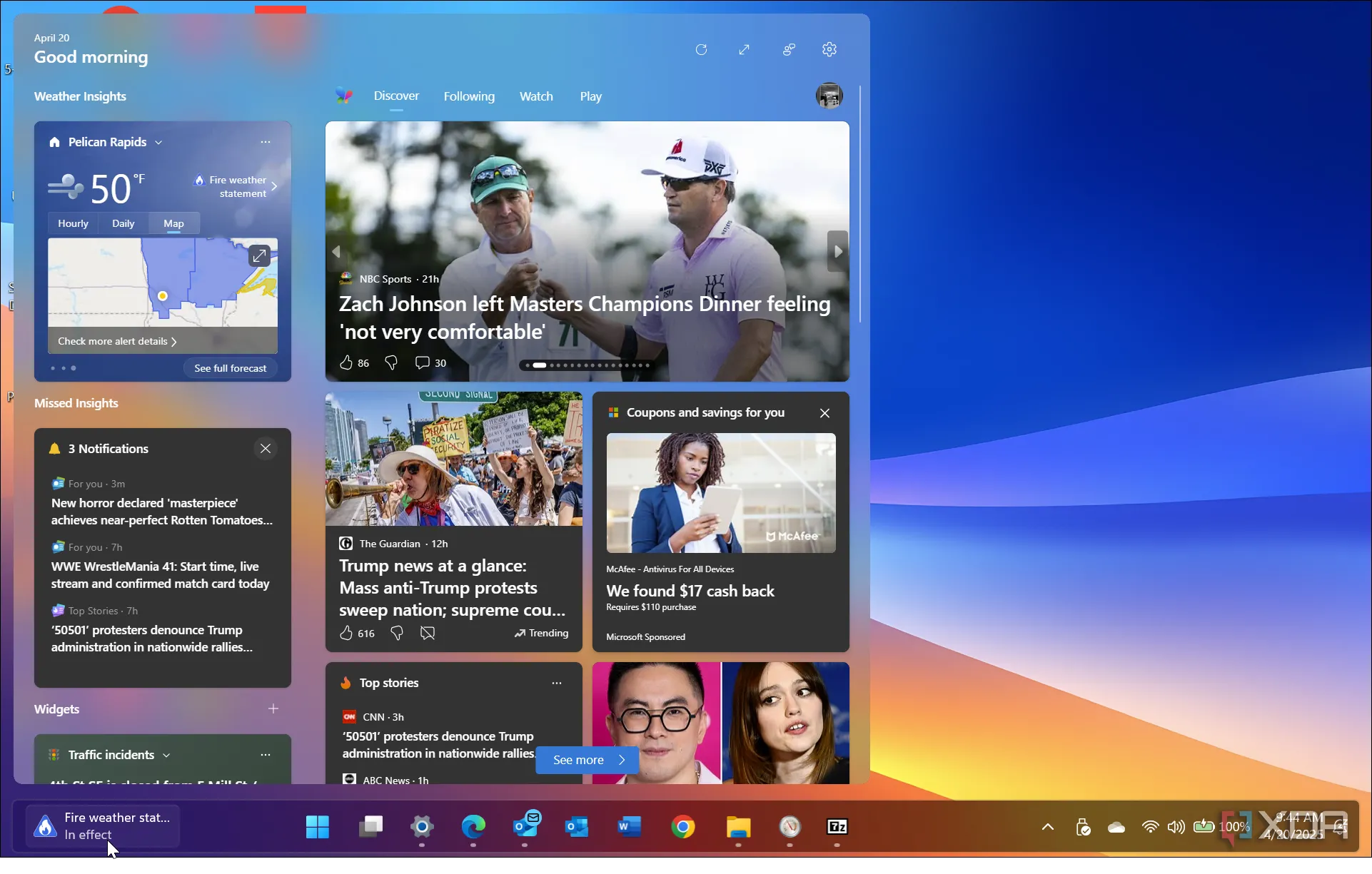Select the Daily tab in the weather widget

coord(123,223)
